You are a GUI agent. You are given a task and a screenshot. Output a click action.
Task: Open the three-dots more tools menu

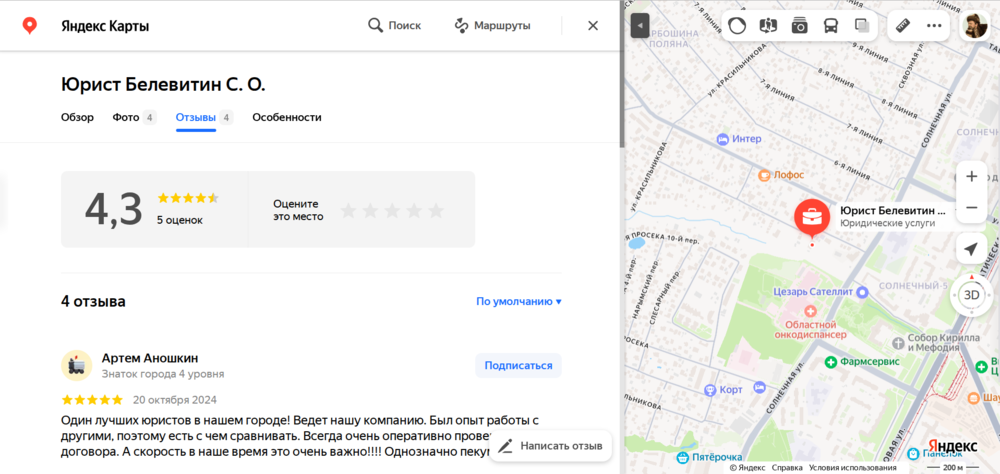click(x=934, y=26)
